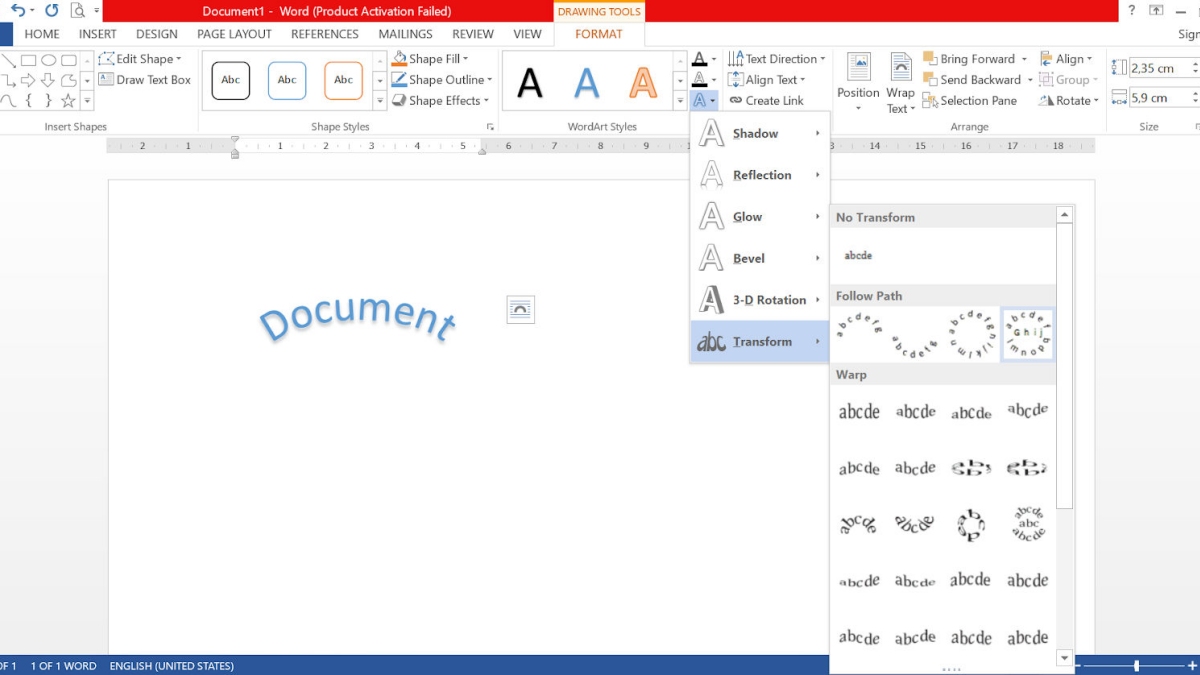
Task: Select the Oval shape in Insert Shapes
Action: click(49, 60)
